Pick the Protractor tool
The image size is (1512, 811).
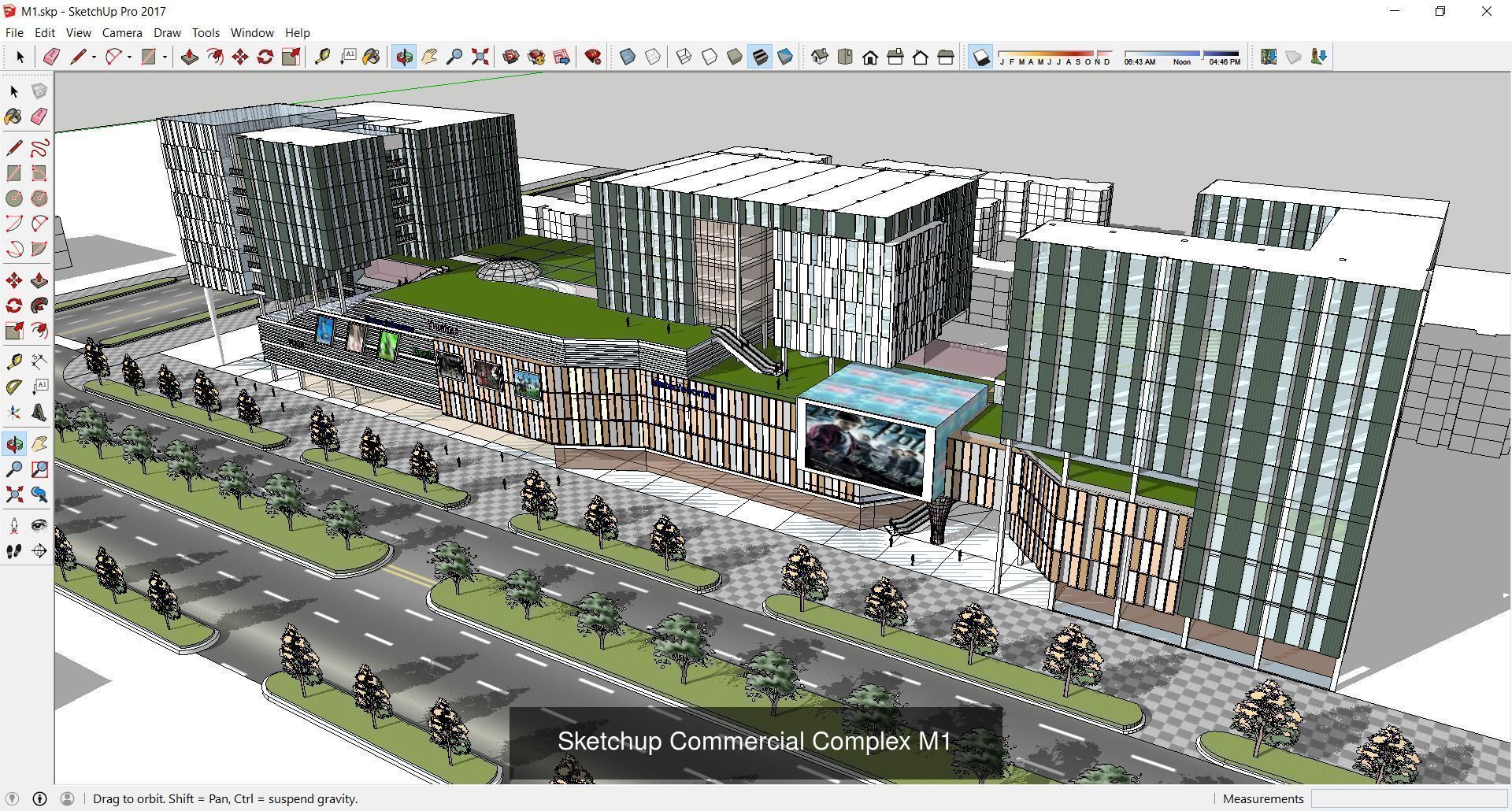point(14,387)
